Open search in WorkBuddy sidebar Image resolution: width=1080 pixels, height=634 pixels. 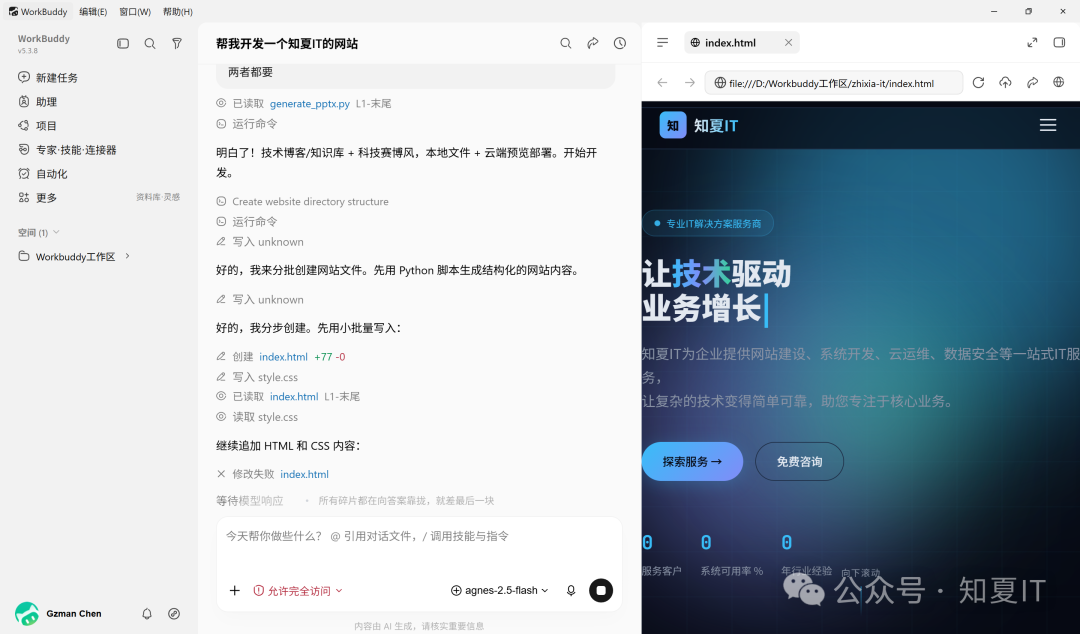[149, 43]
